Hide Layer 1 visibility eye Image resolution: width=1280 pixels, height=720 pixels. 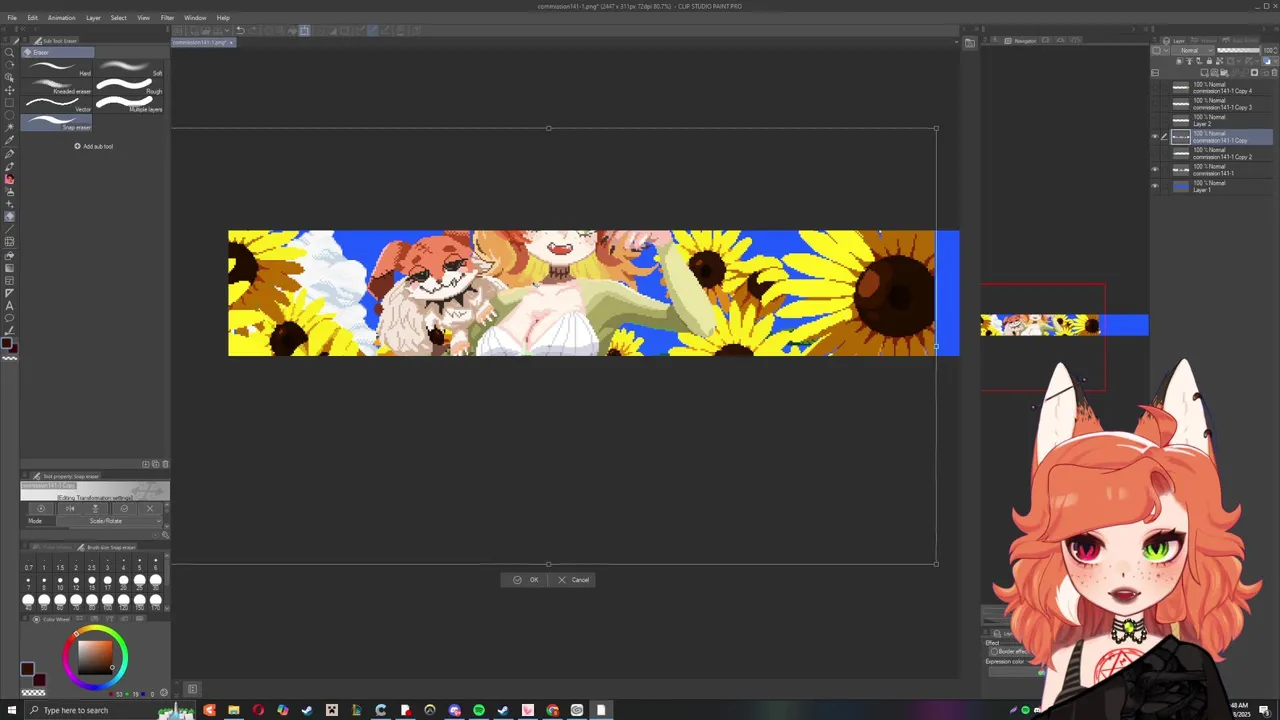point(1155,186)
